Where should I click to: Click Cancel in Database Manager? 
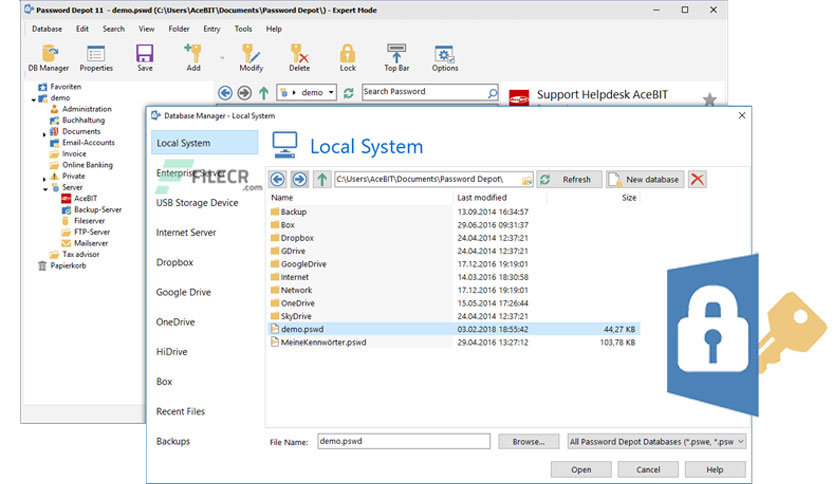click(648, 470)
